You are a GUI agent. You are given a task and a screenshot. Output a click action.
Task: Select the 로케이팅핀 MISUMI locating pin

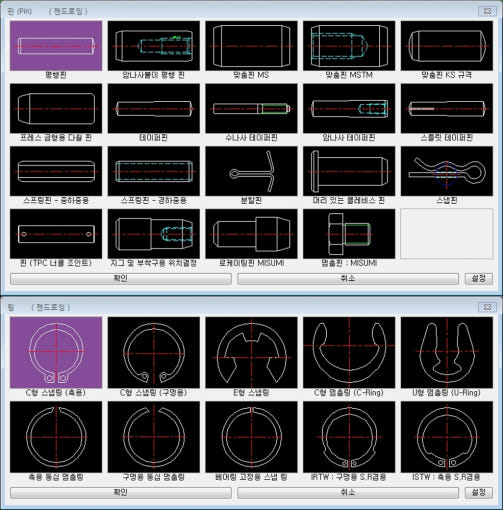251,234
